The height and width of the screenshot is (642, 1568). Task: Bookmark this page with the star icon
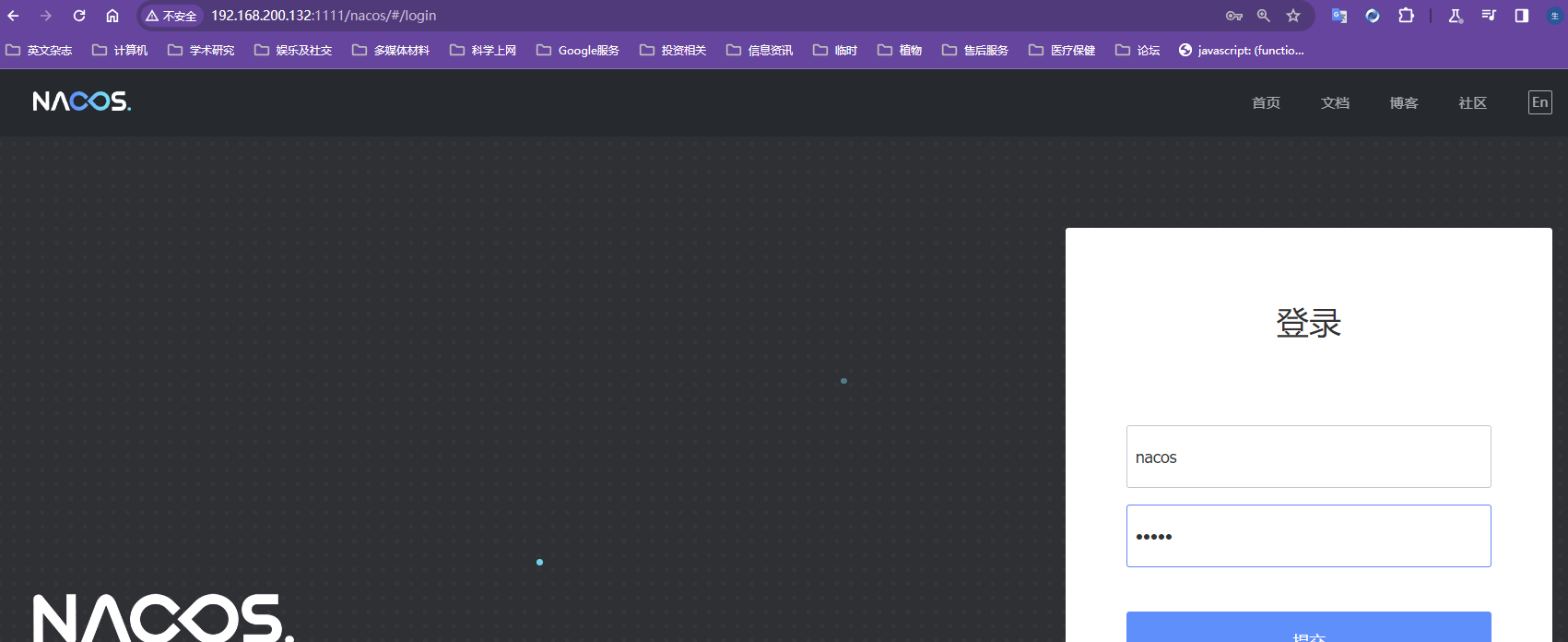pyautogui.click(x=1293, y=16)
